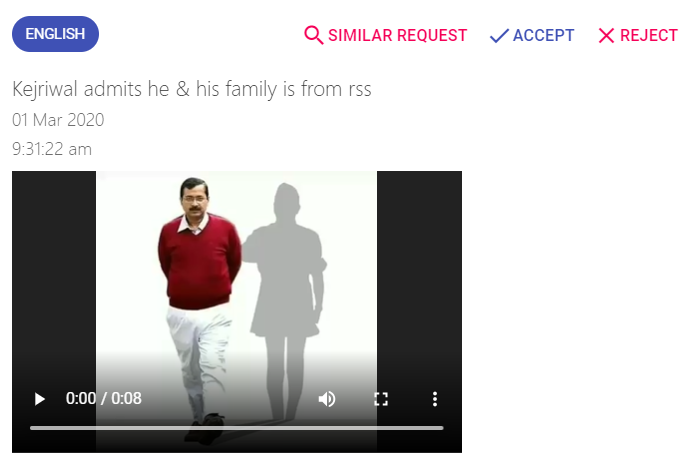This screenshot has width=692, height=470.
Task: Click the magnifier icon beside Similar Request
Action: pyautogui.click(x=314, y=35)
